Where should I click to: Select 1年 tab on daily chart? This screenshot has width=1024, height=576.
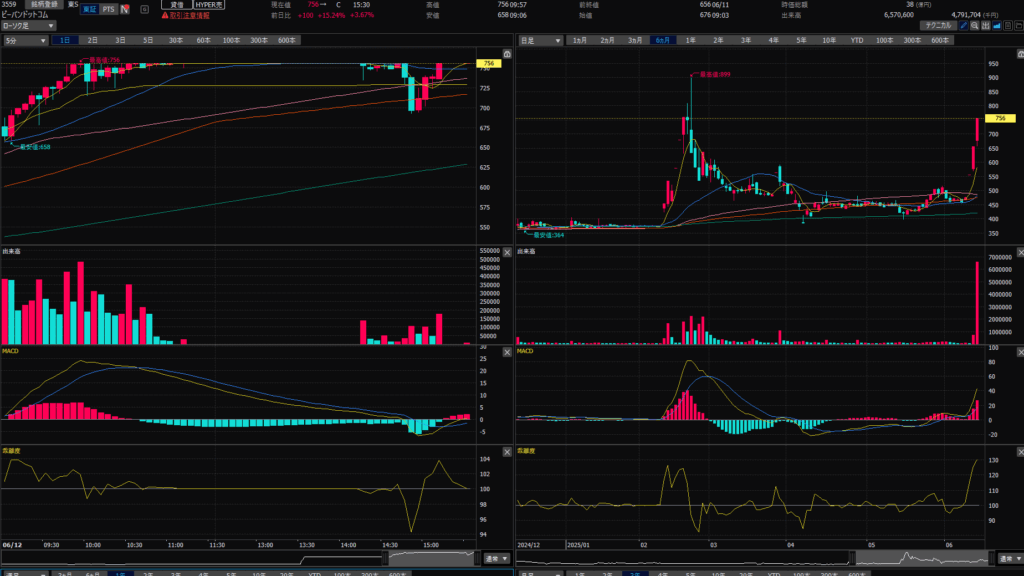[690, 40]
